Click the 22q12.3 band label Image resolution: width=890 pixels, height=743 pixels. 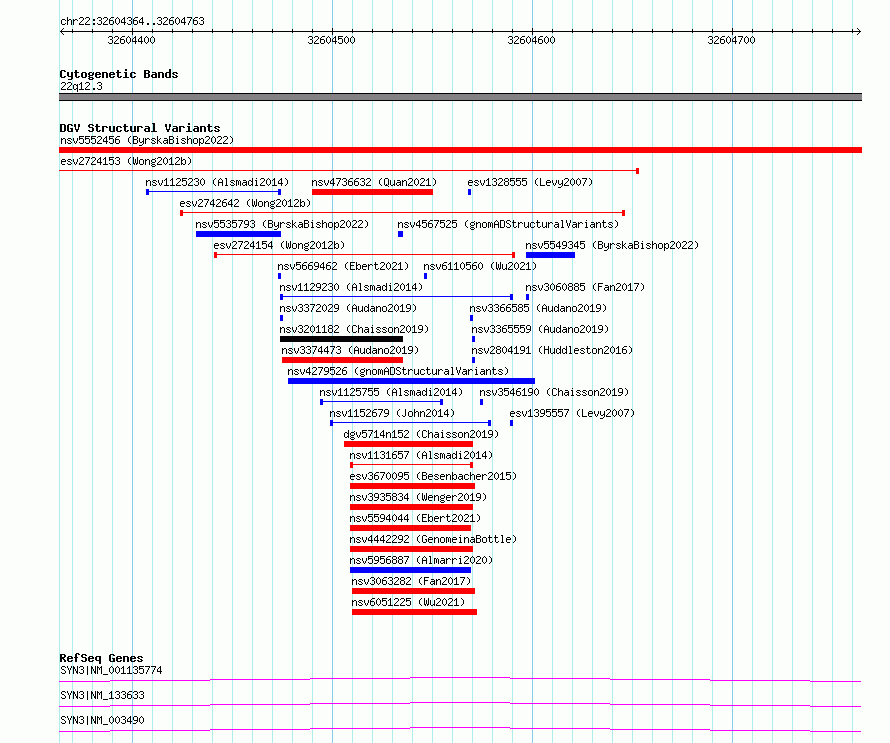[x=81, y=86]
